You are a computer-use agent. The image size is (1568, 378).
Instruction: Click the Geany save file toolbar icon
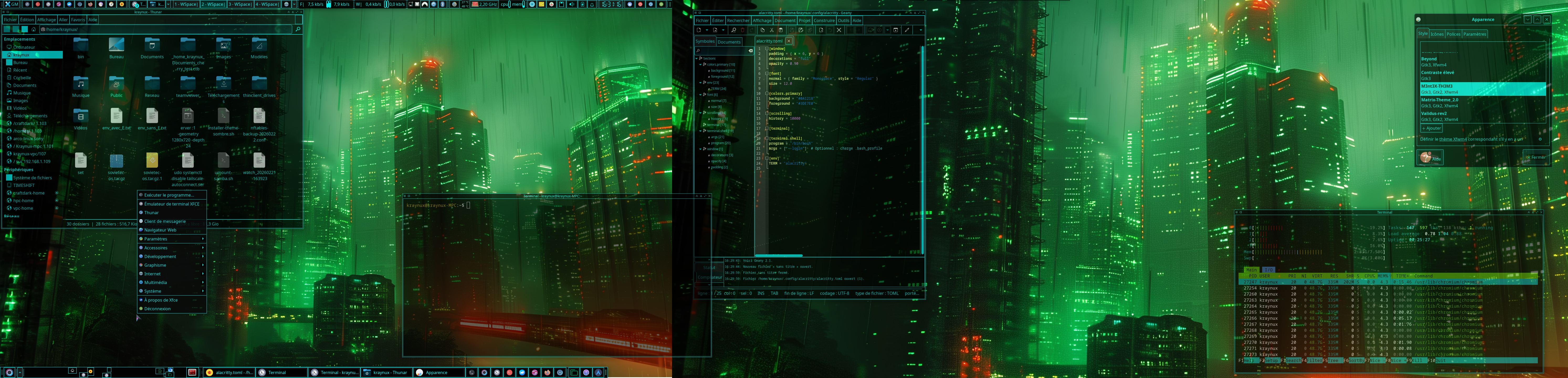point(792,30)
